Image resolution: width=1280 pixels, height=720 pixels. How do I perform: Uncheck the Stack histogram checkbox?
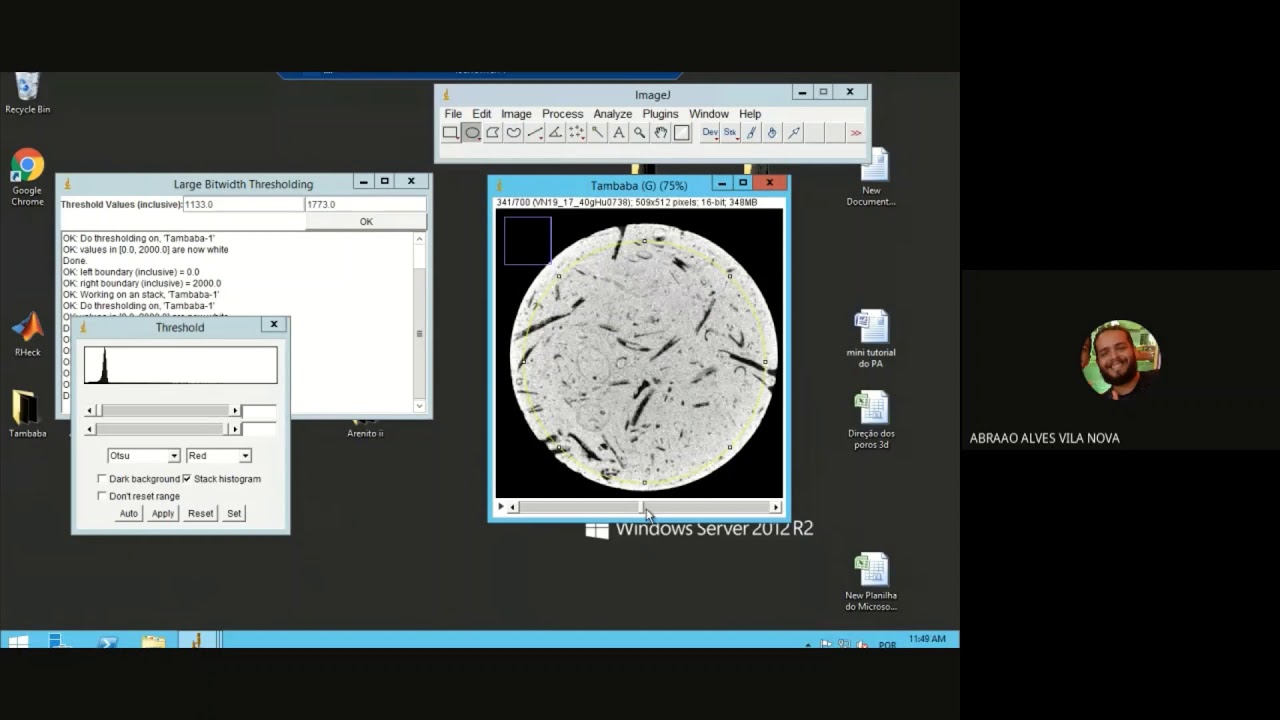point(186,479)
